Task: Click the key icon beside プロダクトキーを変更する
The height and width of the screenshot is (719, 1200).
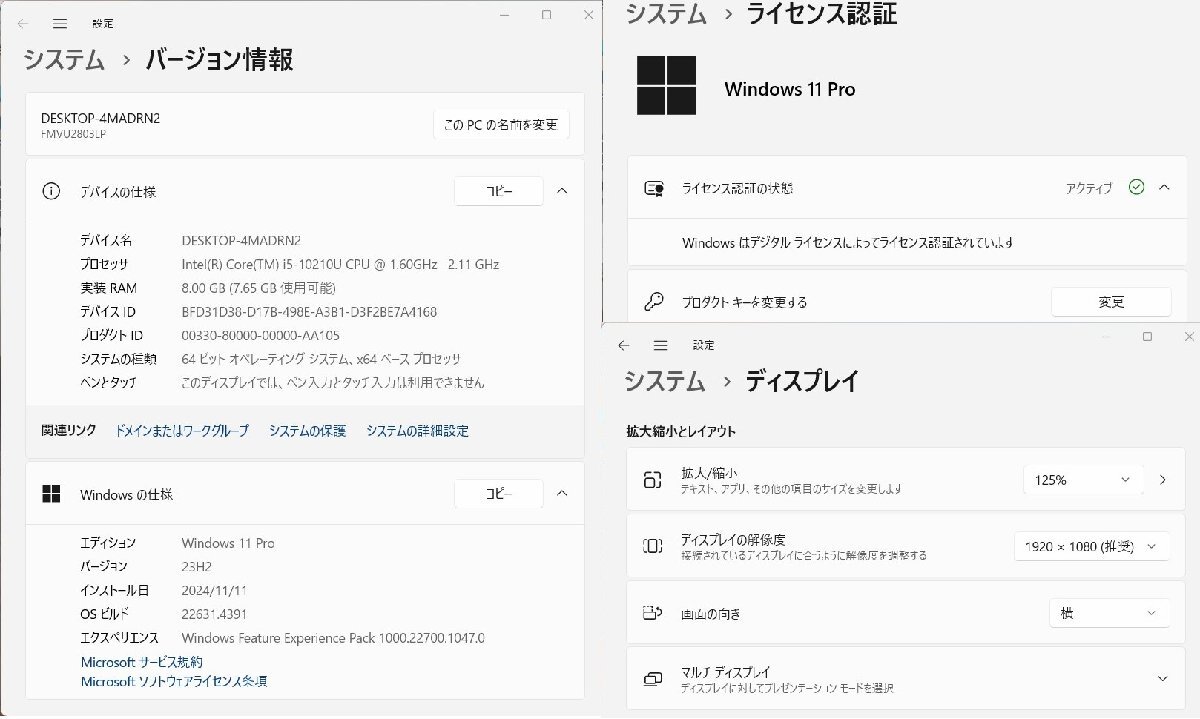Action: [x=654, y=301]
